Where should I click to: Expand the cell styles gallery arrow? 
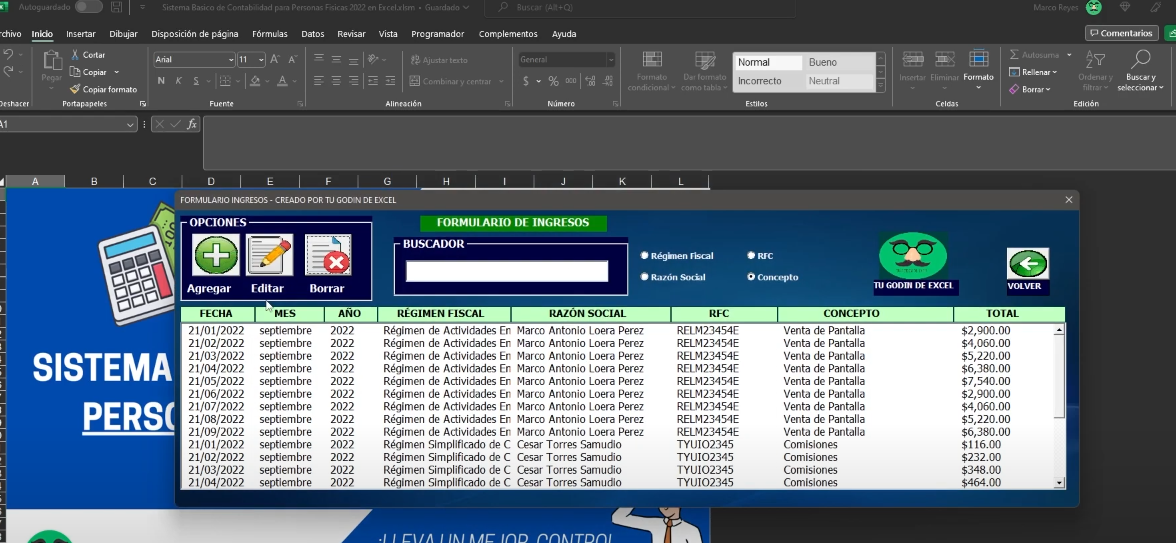tap(880, 87)
